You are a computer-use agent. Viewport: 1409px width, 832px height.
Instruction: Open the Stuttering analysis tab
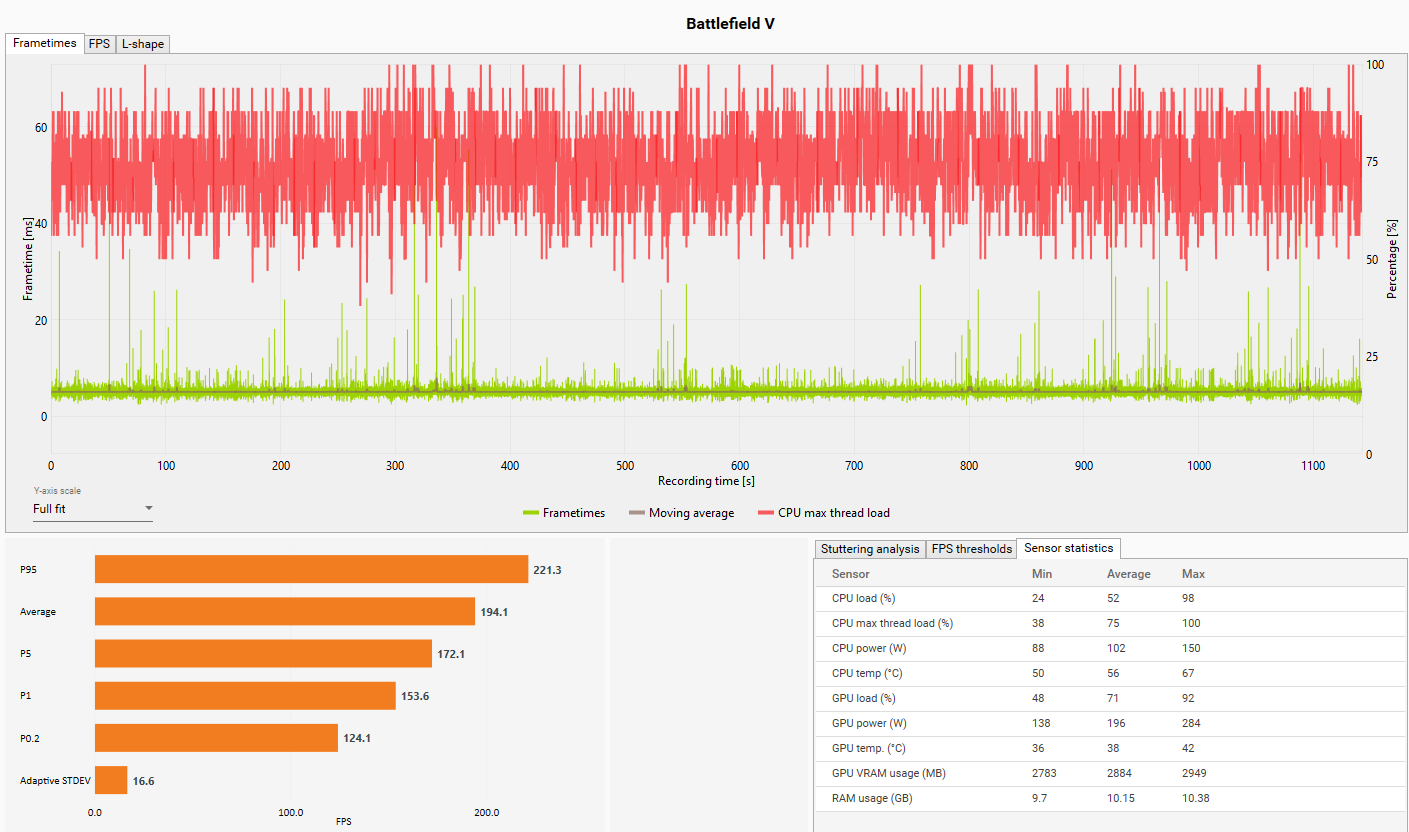coord(870,549)
